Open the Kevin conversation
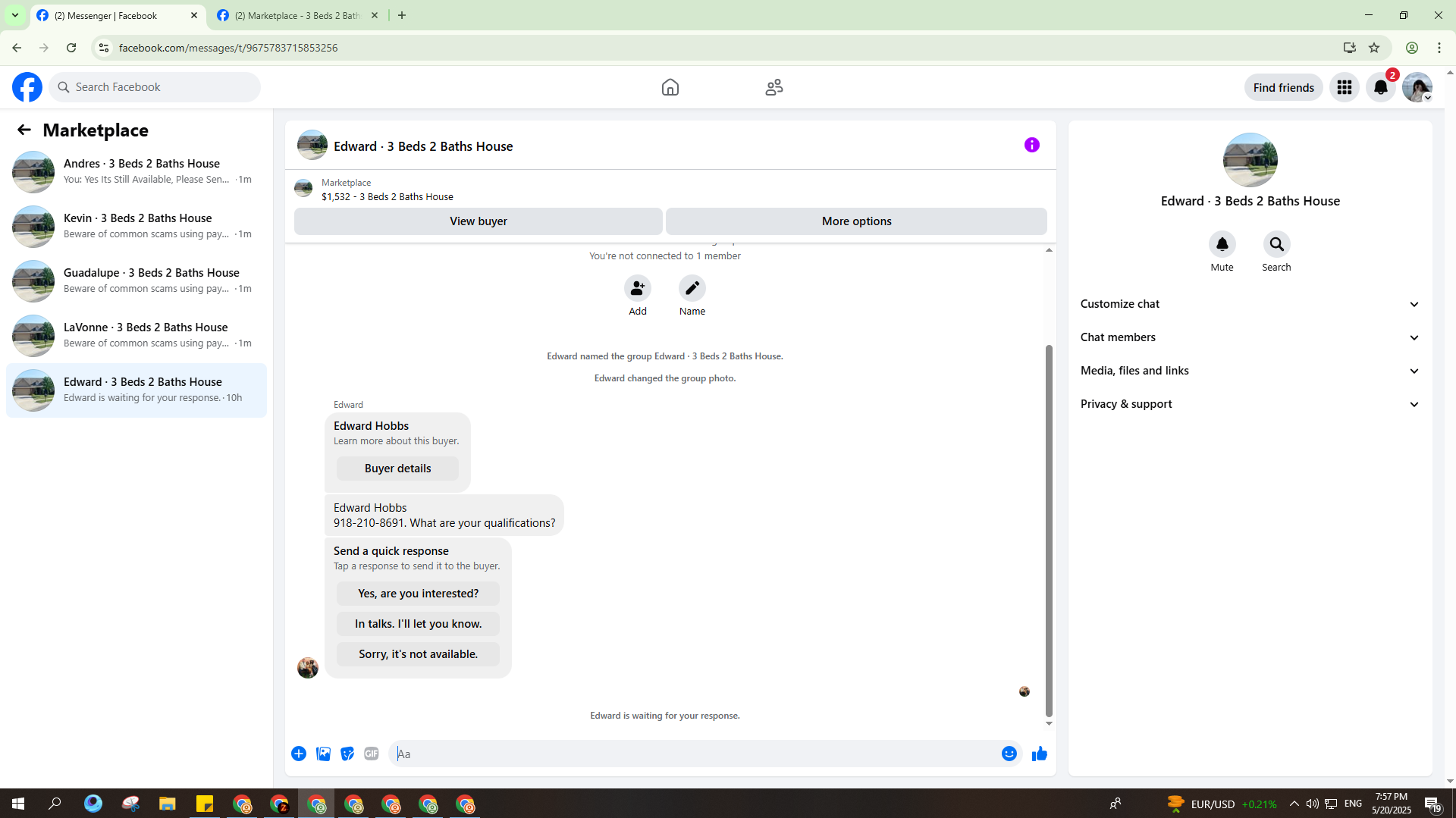The width and height of the screenshot is (1456, 818). pyautogui.click(x=136, y=226)
